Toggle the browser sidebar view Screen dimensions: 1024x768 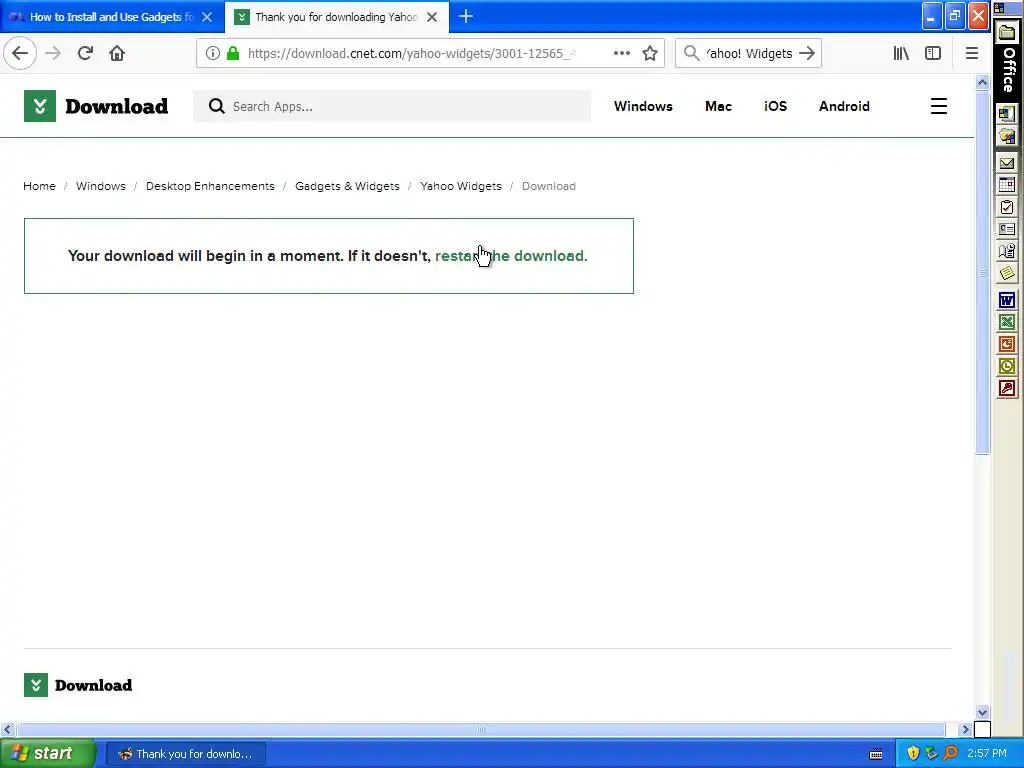(x=933, y=53)
